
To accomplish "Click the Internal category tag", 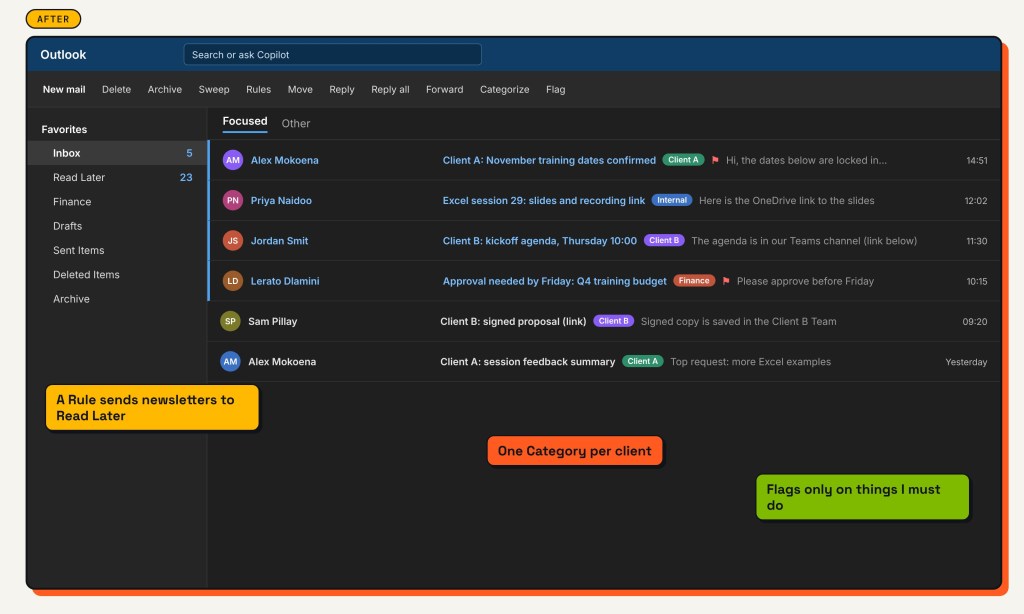I will [671, 200].
